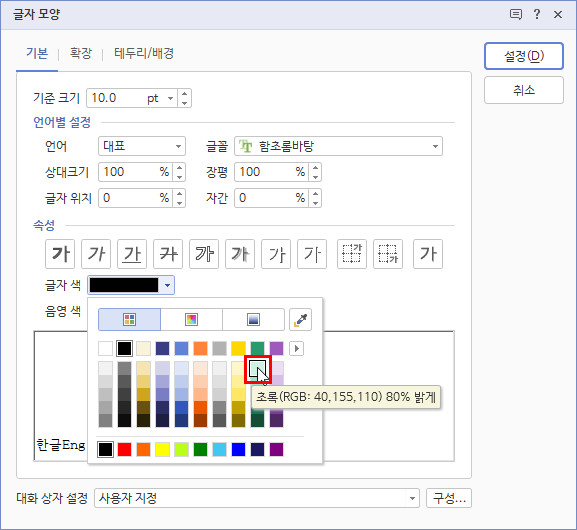Screen dimensions: 577x530
Task: Click the 취소 cancel button
Action: pyautogui.click(x=524, y=90)
